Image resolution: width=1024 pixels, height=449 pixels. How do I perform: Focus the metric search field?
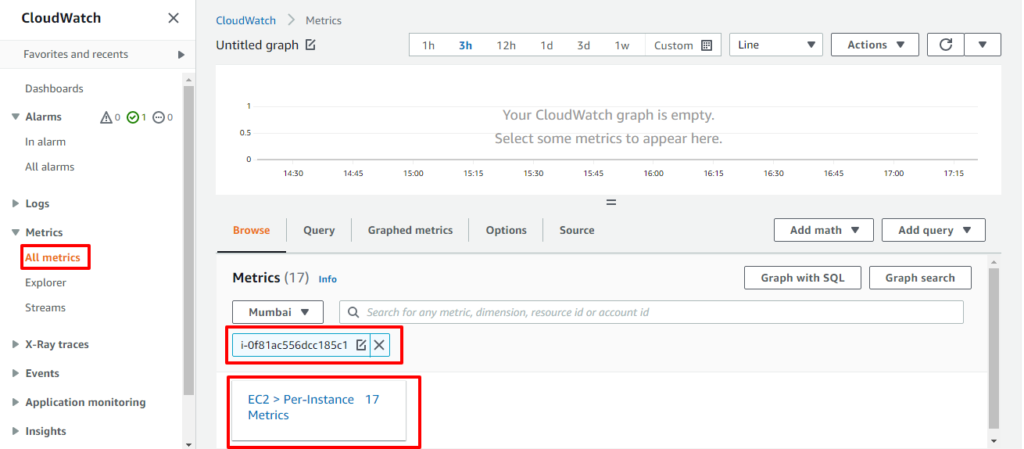click(x=651, y=312)
